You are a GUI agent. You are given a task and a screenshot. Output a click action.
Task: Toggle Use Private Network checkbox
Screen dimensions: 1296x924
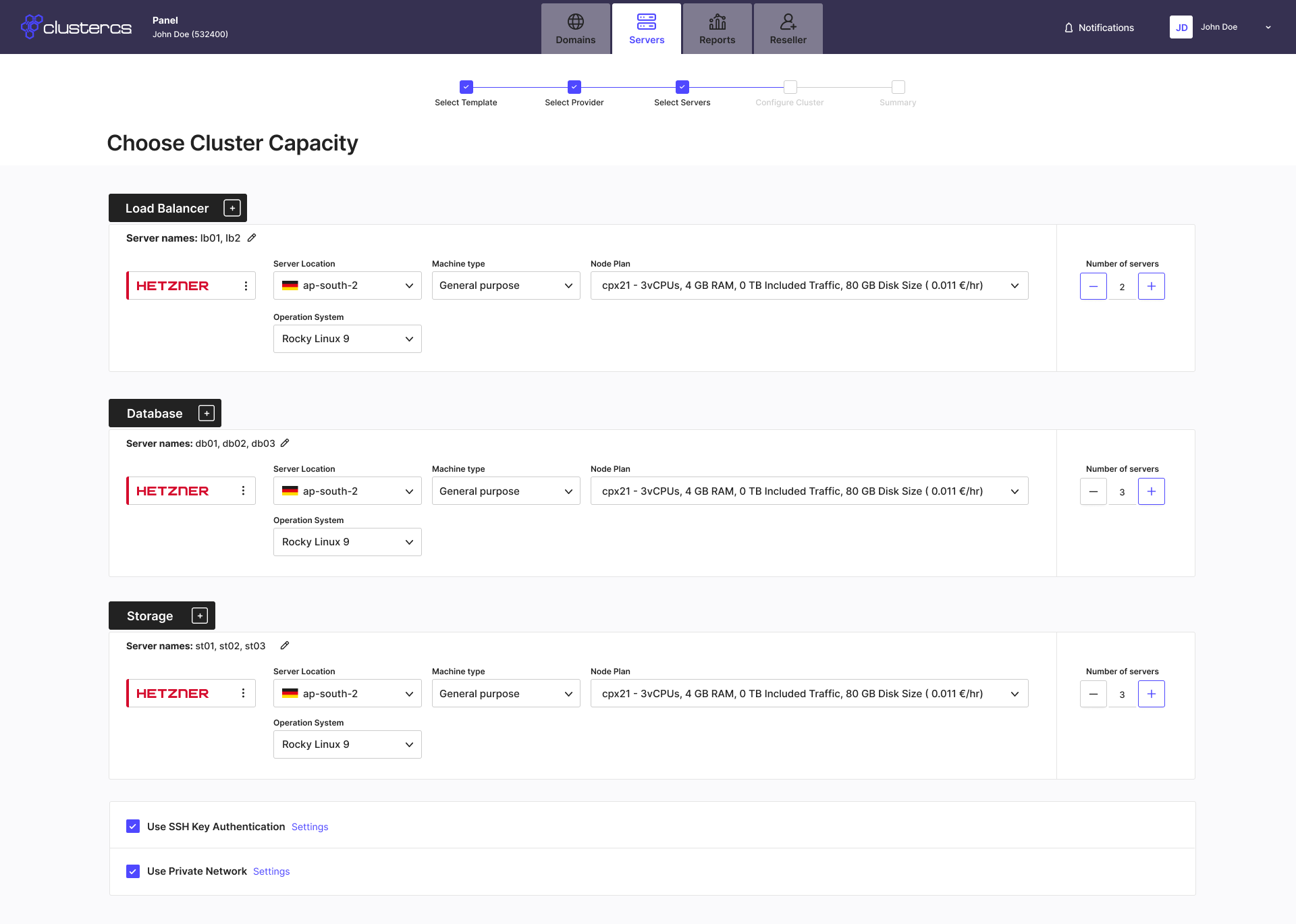(x=133, y=871)
